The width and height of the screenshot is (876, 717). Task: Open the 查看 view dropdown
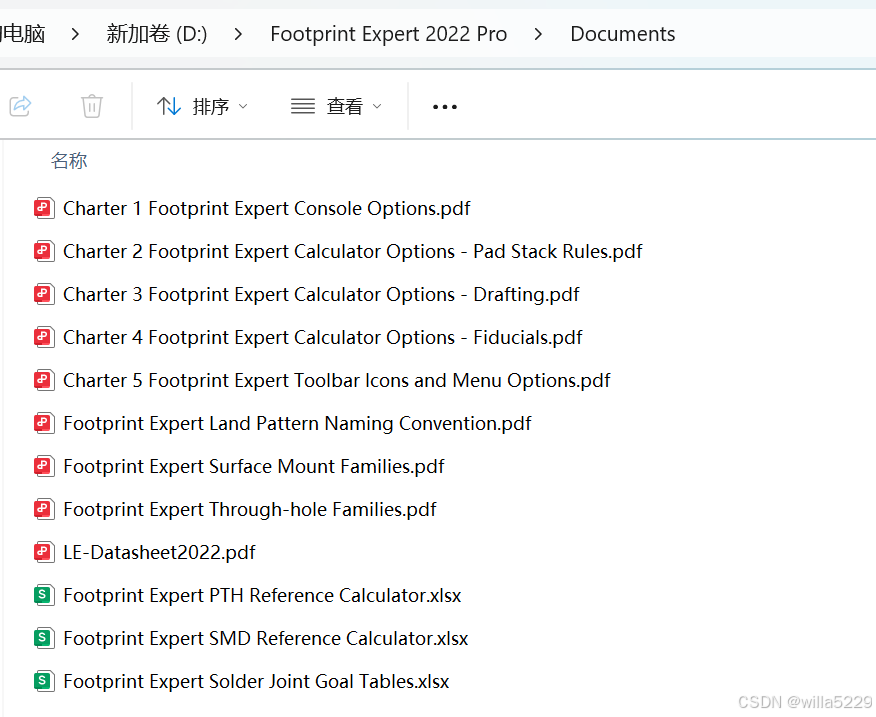coord(336,106)
